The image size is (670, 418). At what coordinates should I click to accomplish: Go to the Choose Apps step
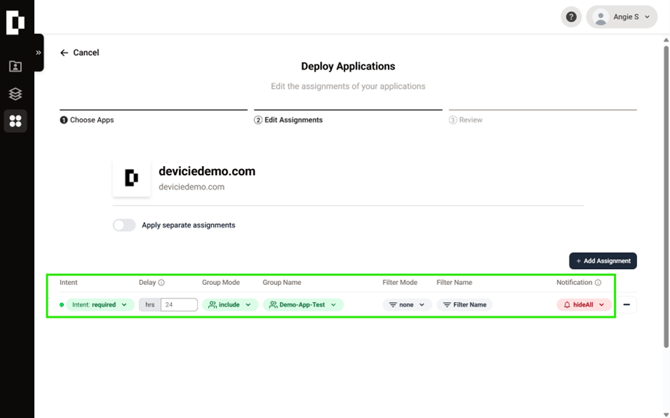(92, 120)
